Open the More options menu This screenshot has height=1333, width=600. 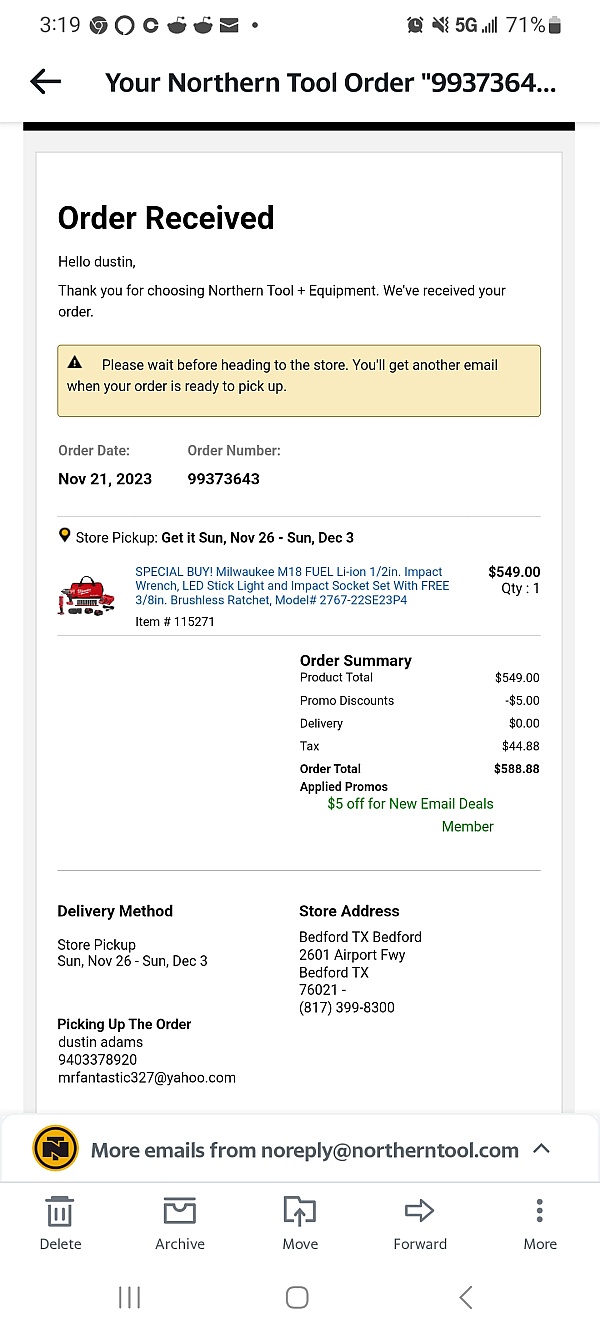point(540,1223)
